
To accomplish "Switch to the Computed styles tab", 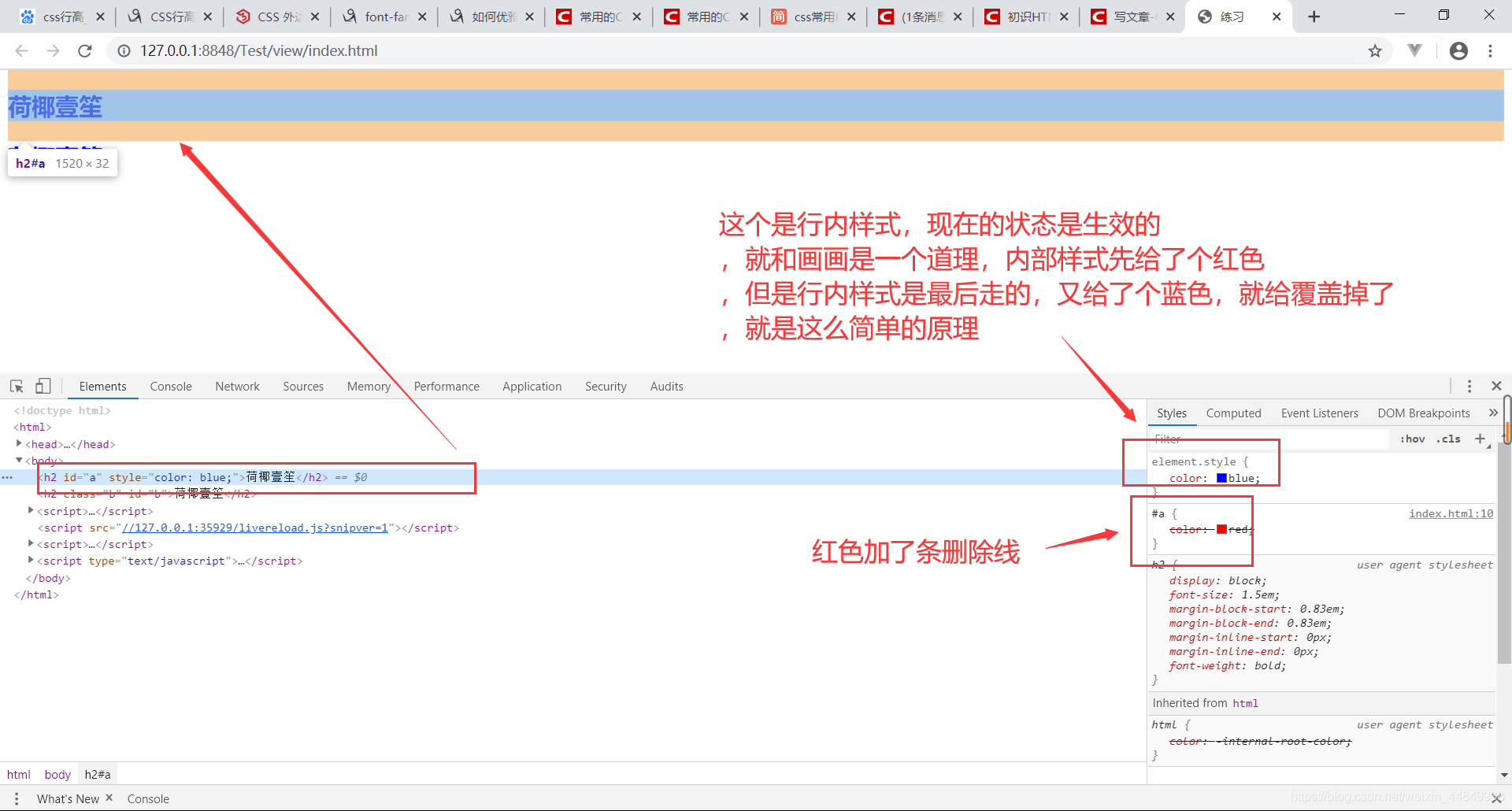I will (x=1233, y=413).
